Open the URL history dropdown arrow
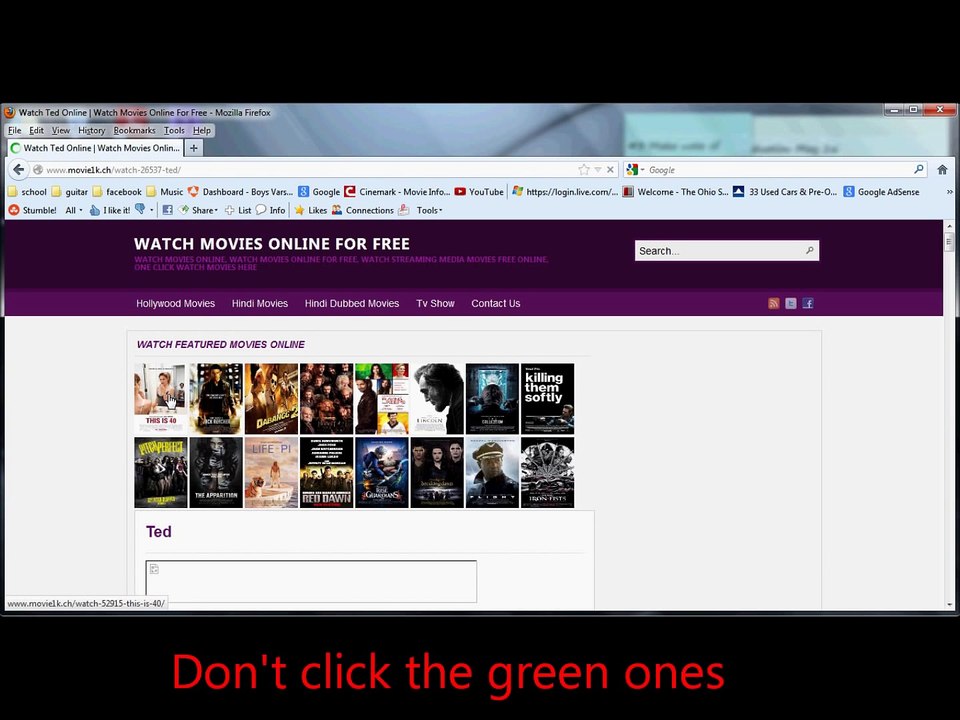The width and height of the screenshot is (960, 720). [598, 170]
